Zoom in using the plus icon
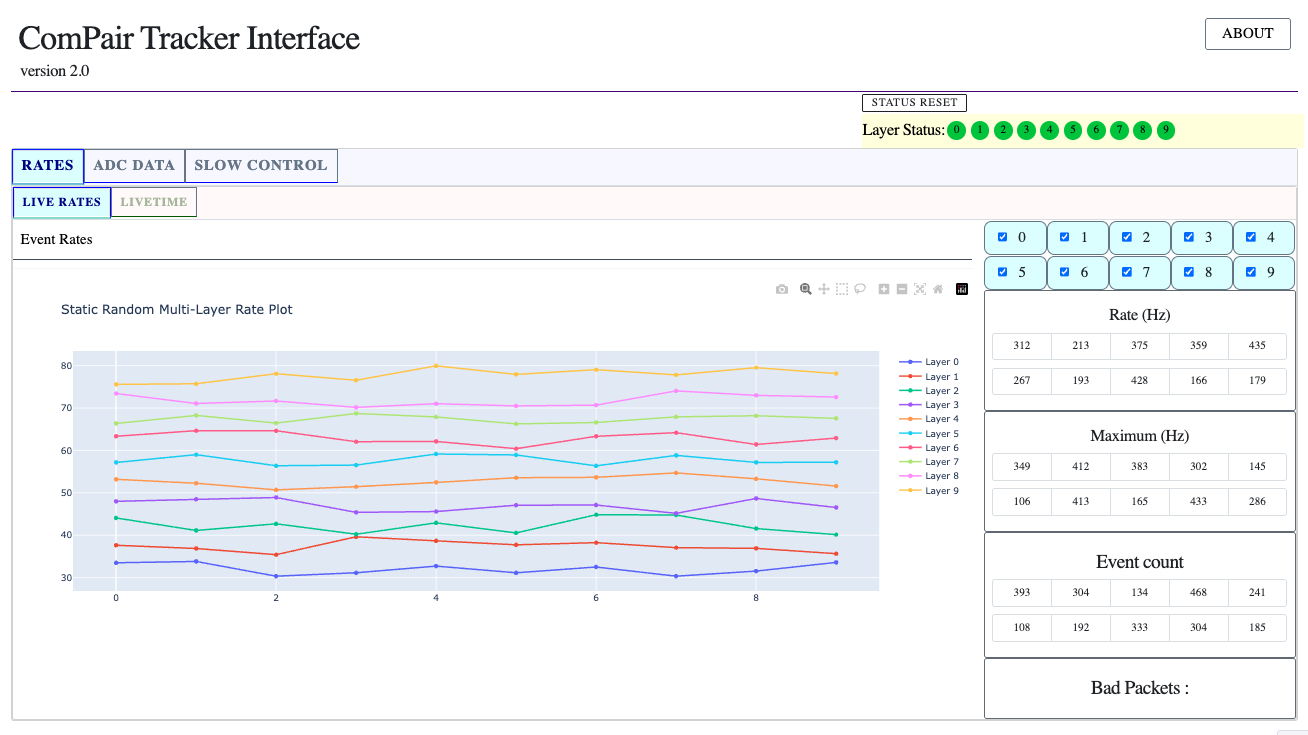This screenshot has height=735, width=1308. [884, 289]
